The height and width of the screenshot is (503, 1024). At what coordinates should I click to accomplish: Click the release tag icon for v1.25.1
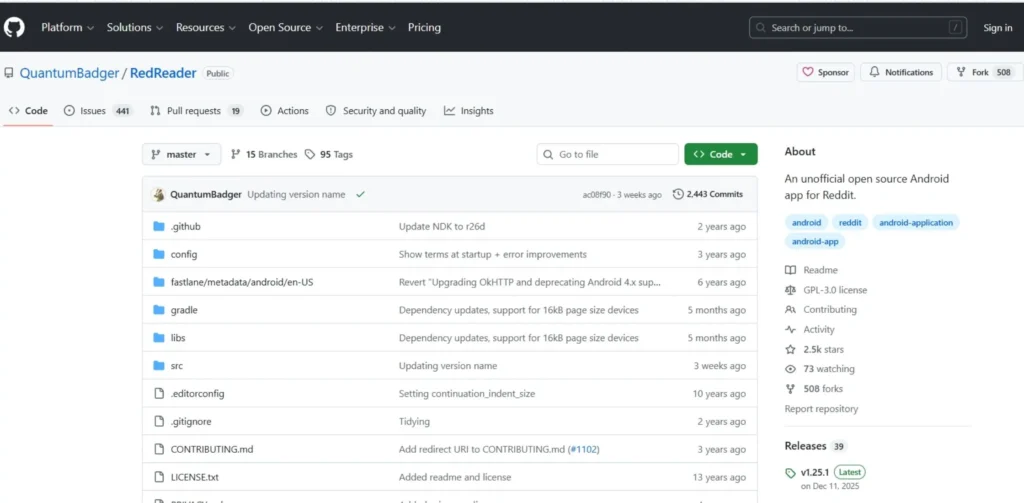791,472
